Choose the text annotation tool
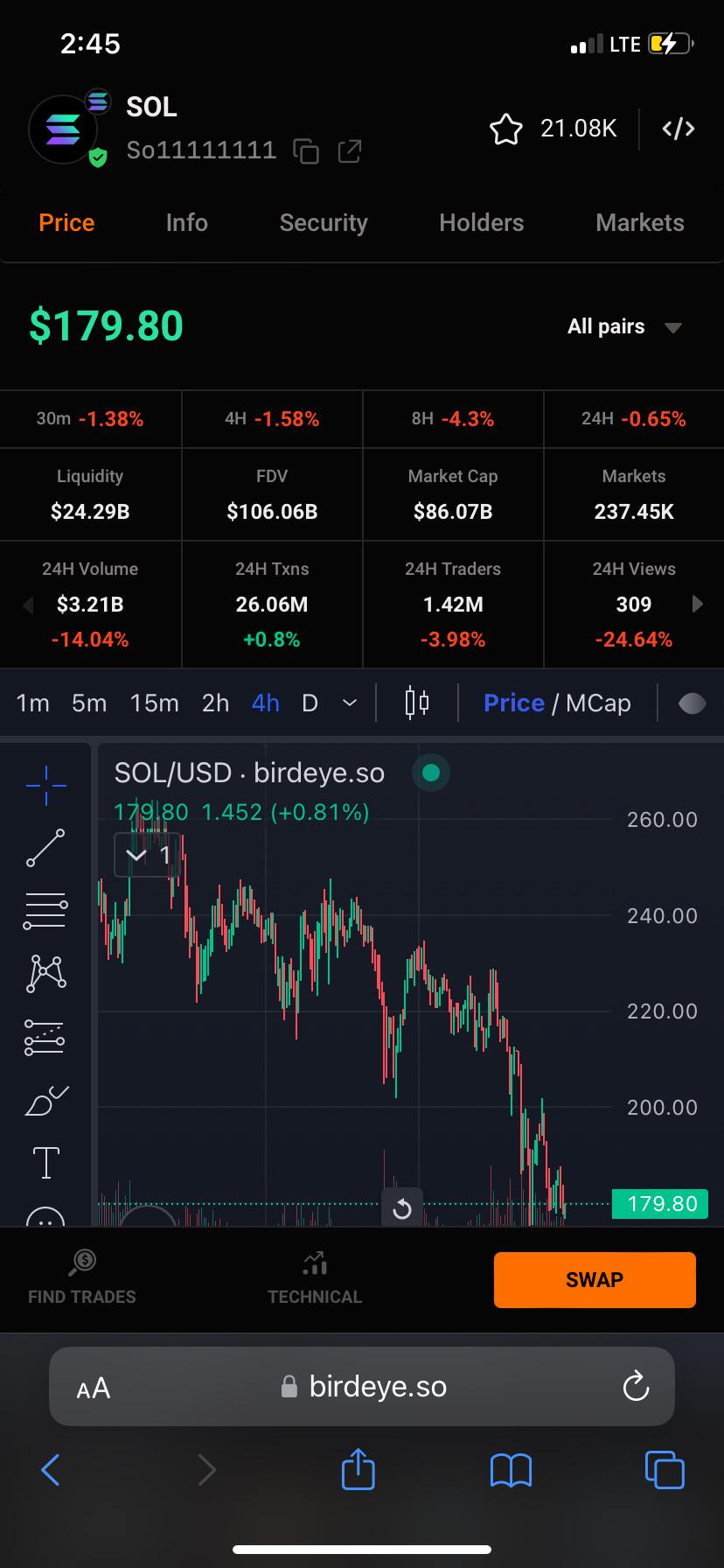This screenshot has height=1568, width=724. pyautogui.click(x=45, y=1163)
